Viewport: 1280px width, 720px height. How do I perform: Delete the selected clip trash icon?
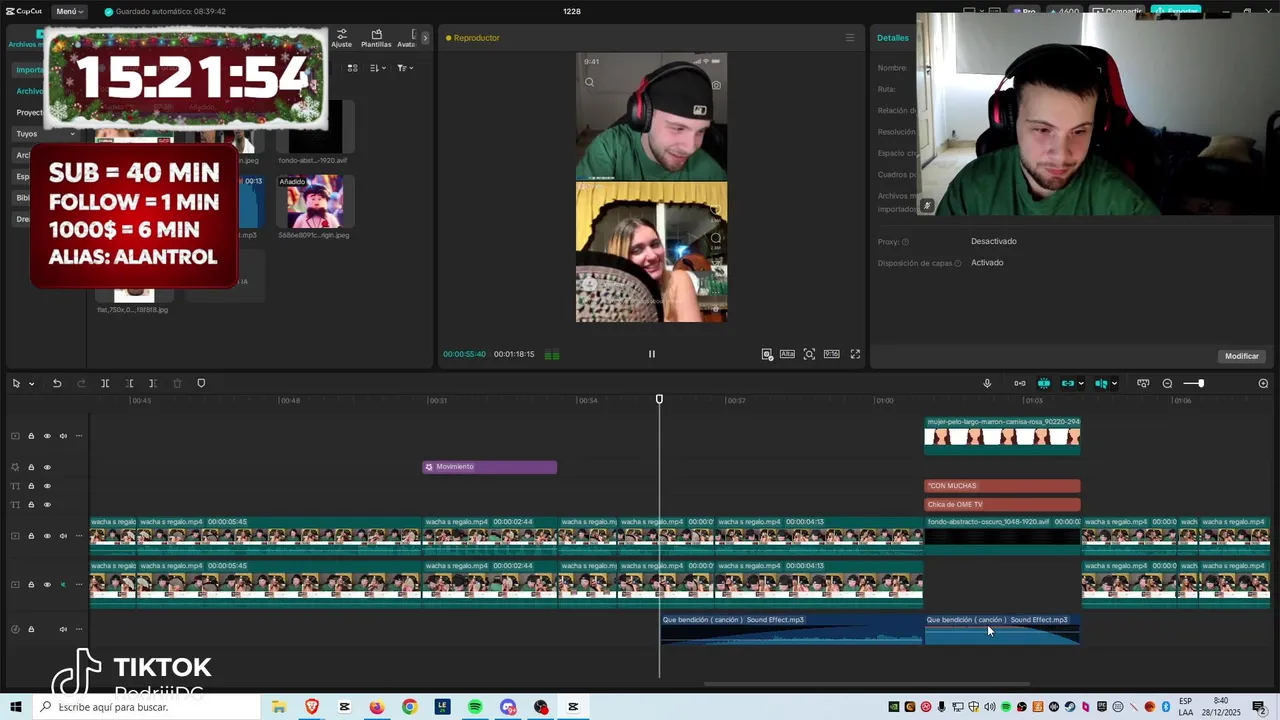coord(177,383)
